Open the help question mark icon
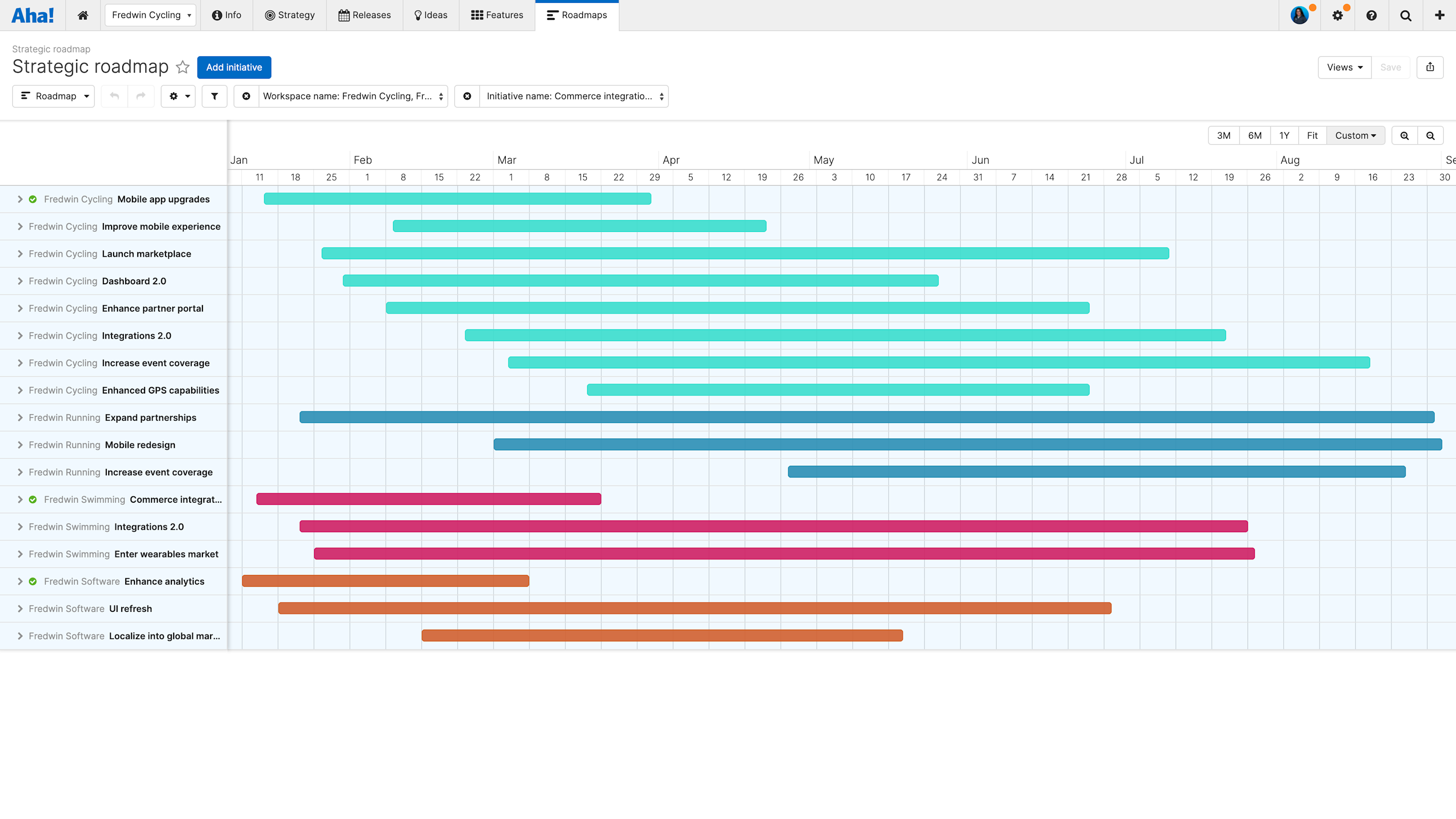1456x819 pixels. click(1372, 15)
